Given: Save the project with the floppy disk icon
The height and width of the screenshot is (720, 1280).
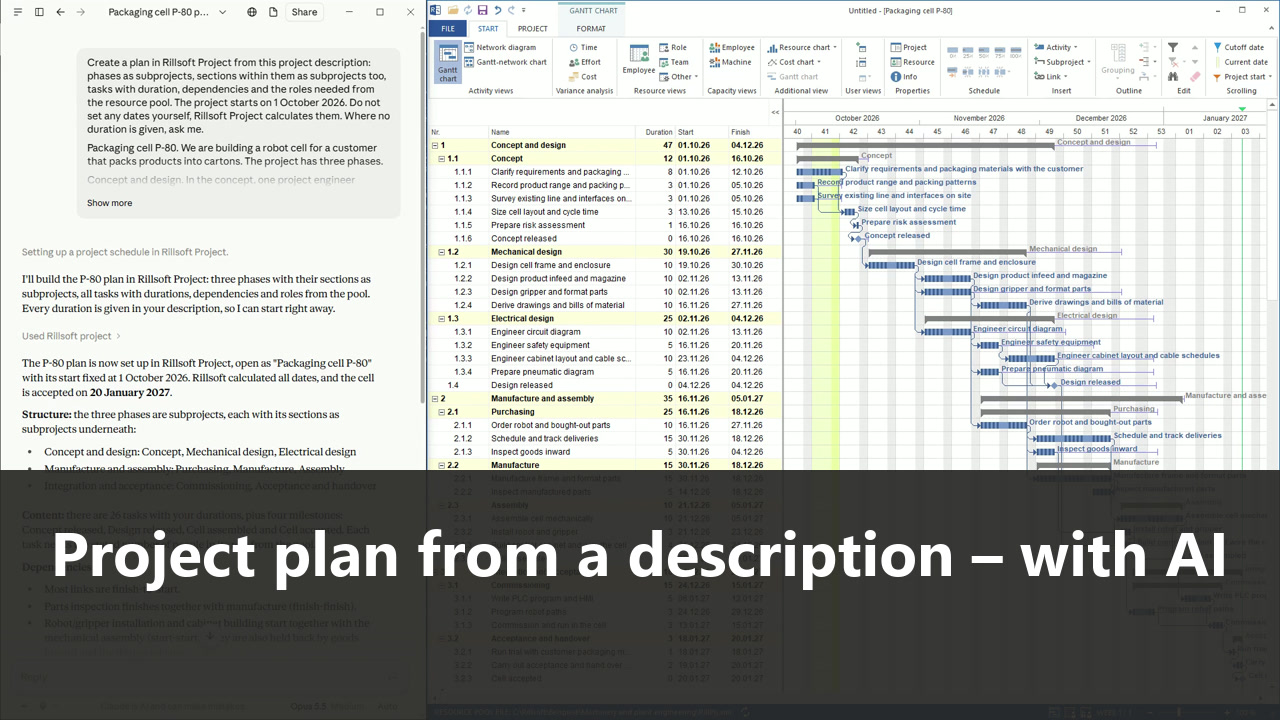Looking at the screenshot, I should point(482,10).
